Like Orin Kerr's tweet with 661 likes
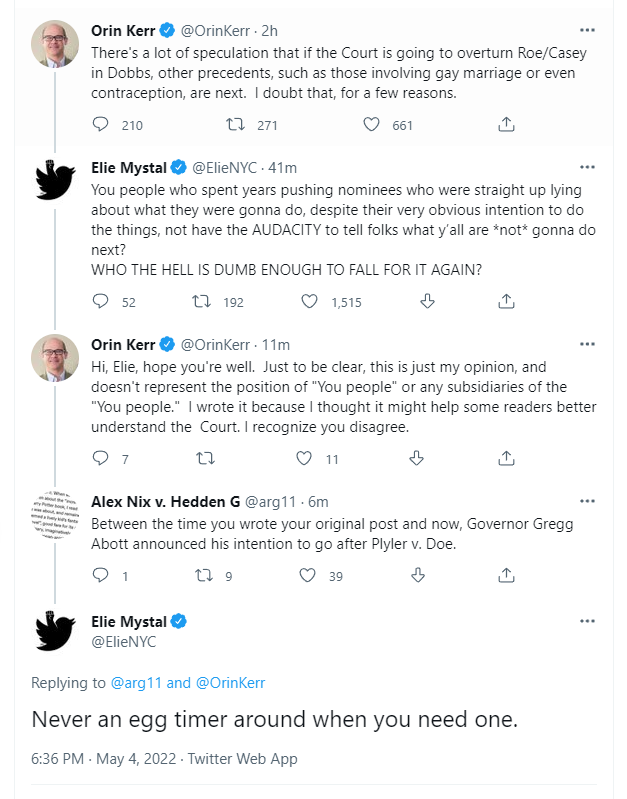The height and width of the screenshot is (799, 627). [372, 125]
